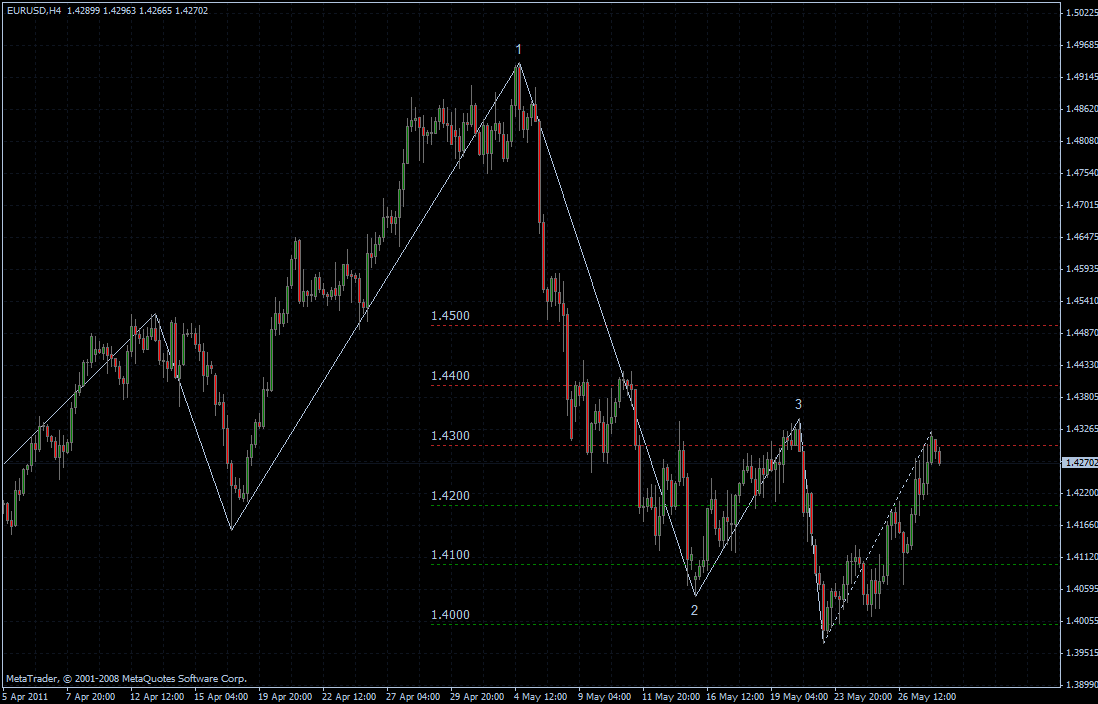Click the 16 May 12:00 time label
The height and width of the screenshot is (704, 1098).
[735, 697]
